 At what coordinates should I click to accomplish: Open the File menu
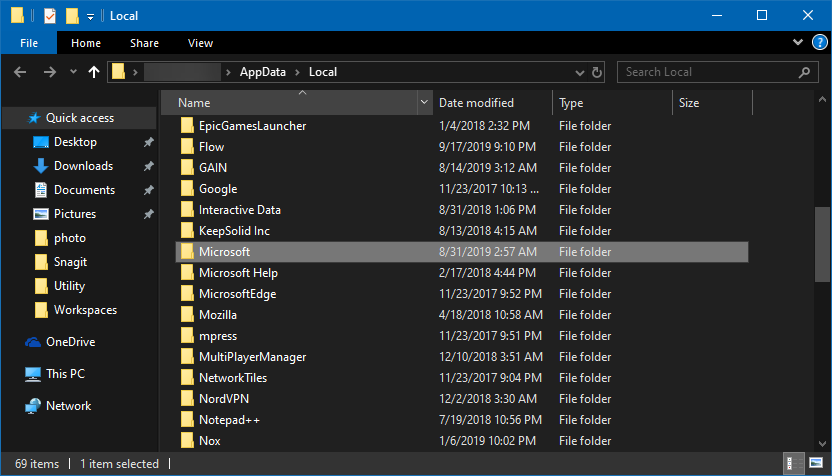(x=29, y=43)
